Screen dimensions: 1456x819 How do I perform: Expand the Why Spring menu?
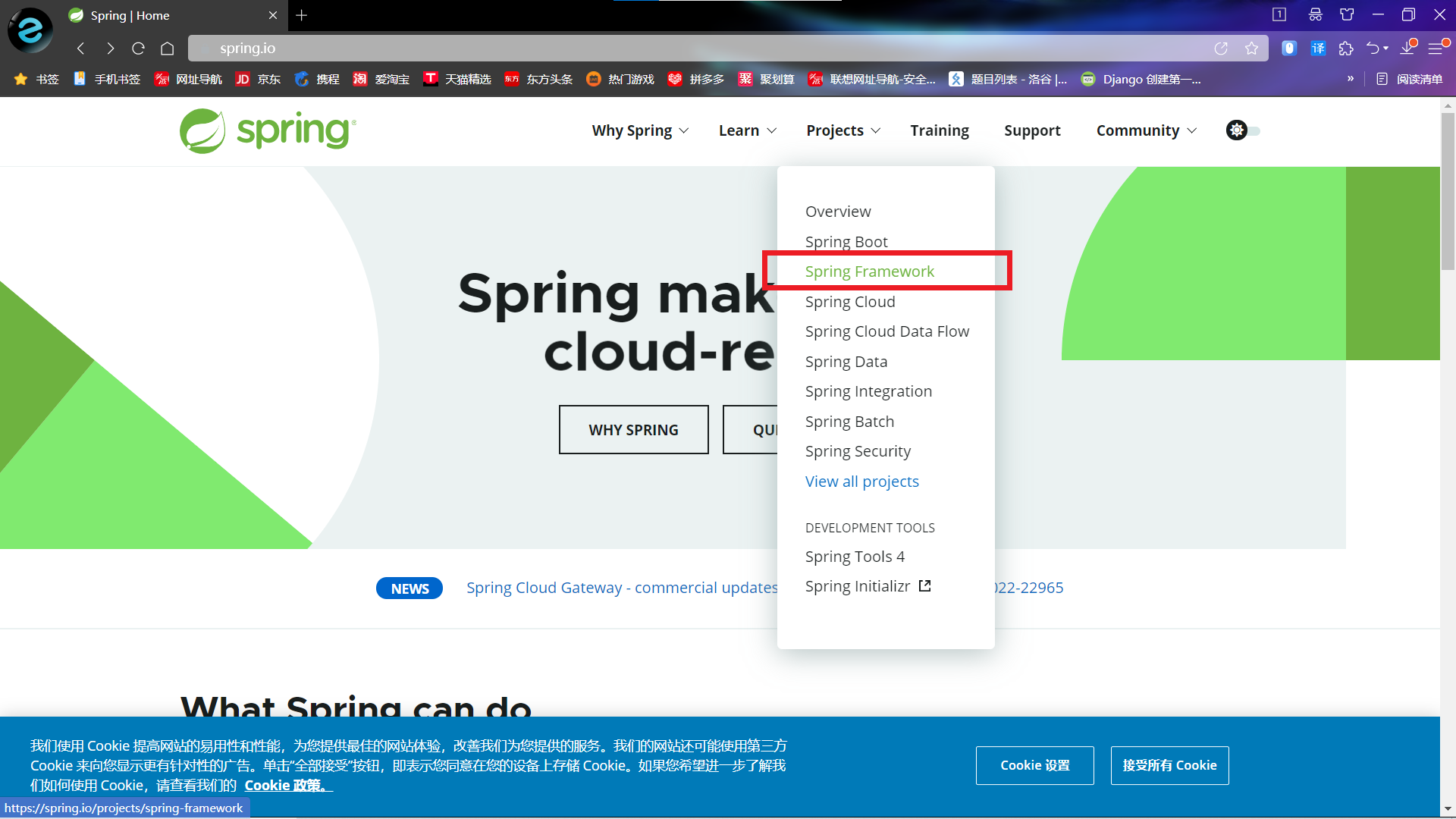click(640, 130)
